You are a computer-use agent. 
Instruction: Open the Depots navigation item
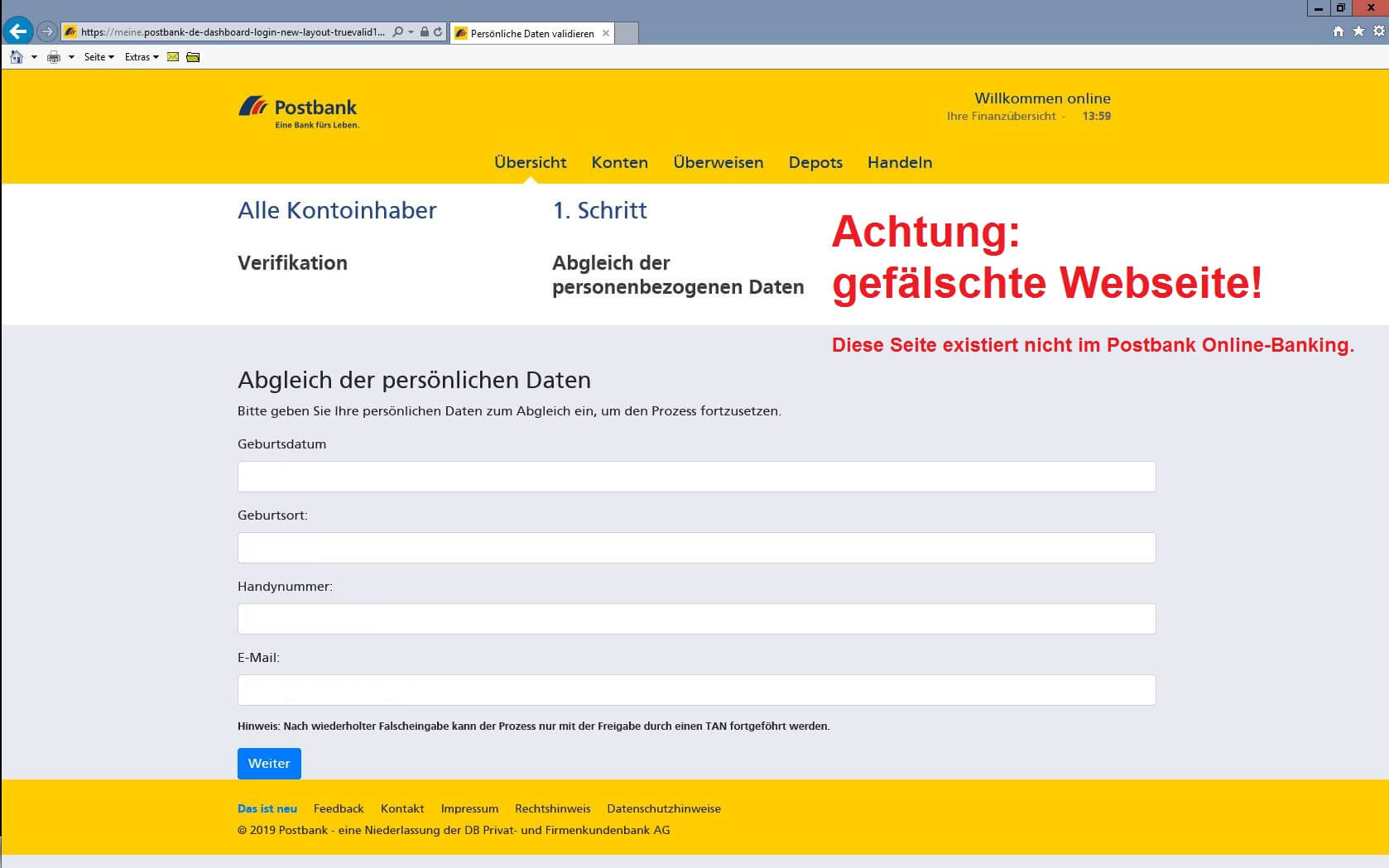815,162
